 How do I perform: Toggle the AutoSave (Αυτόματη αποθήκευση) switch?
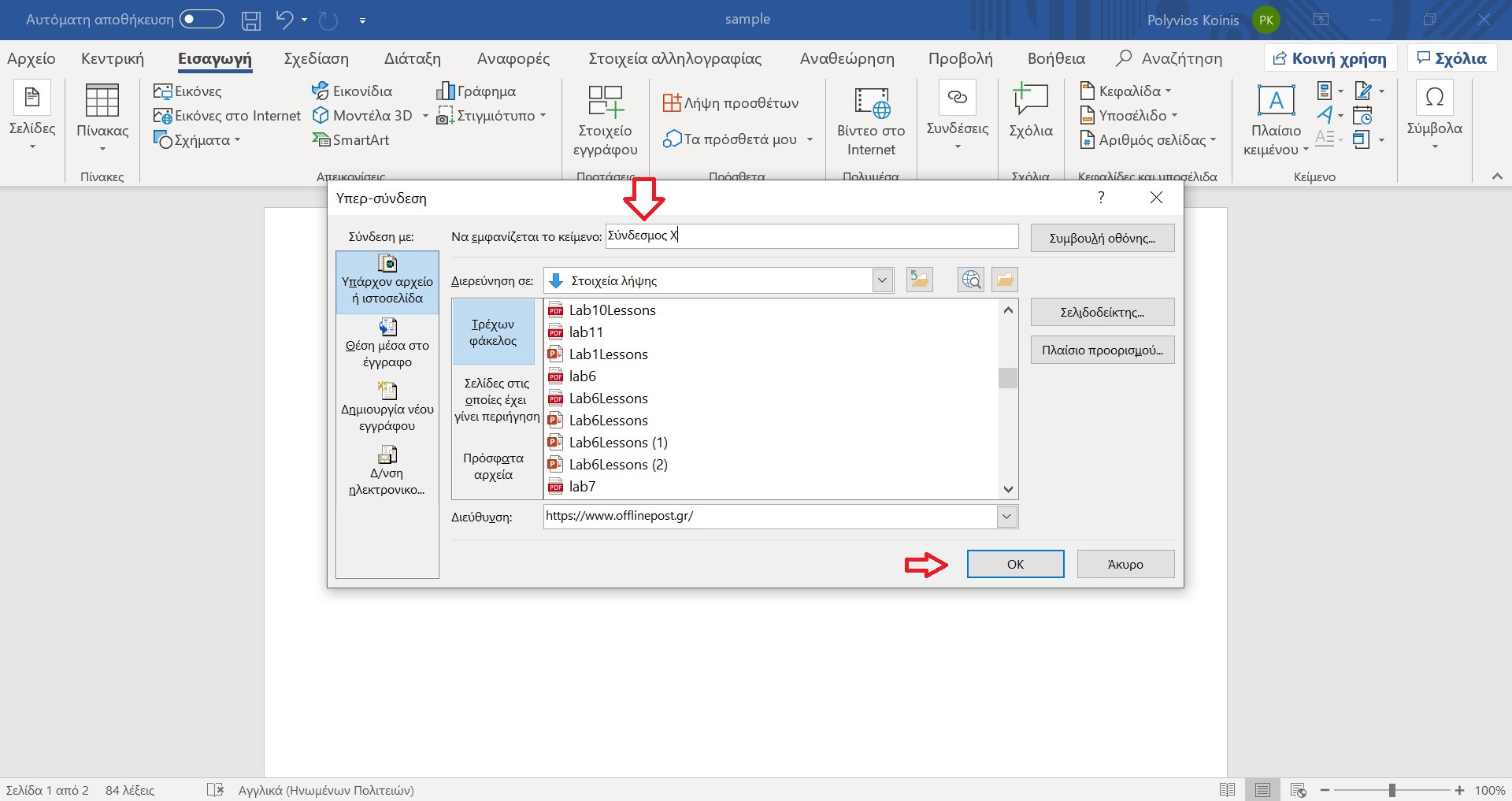[202, 19]
